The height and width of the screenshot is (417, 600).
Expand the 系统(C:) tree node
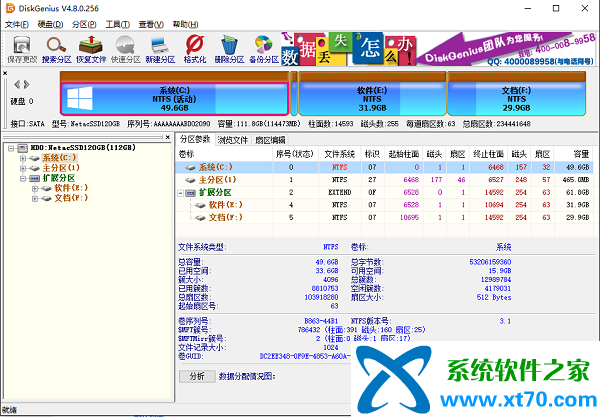[x=23, y=158]
